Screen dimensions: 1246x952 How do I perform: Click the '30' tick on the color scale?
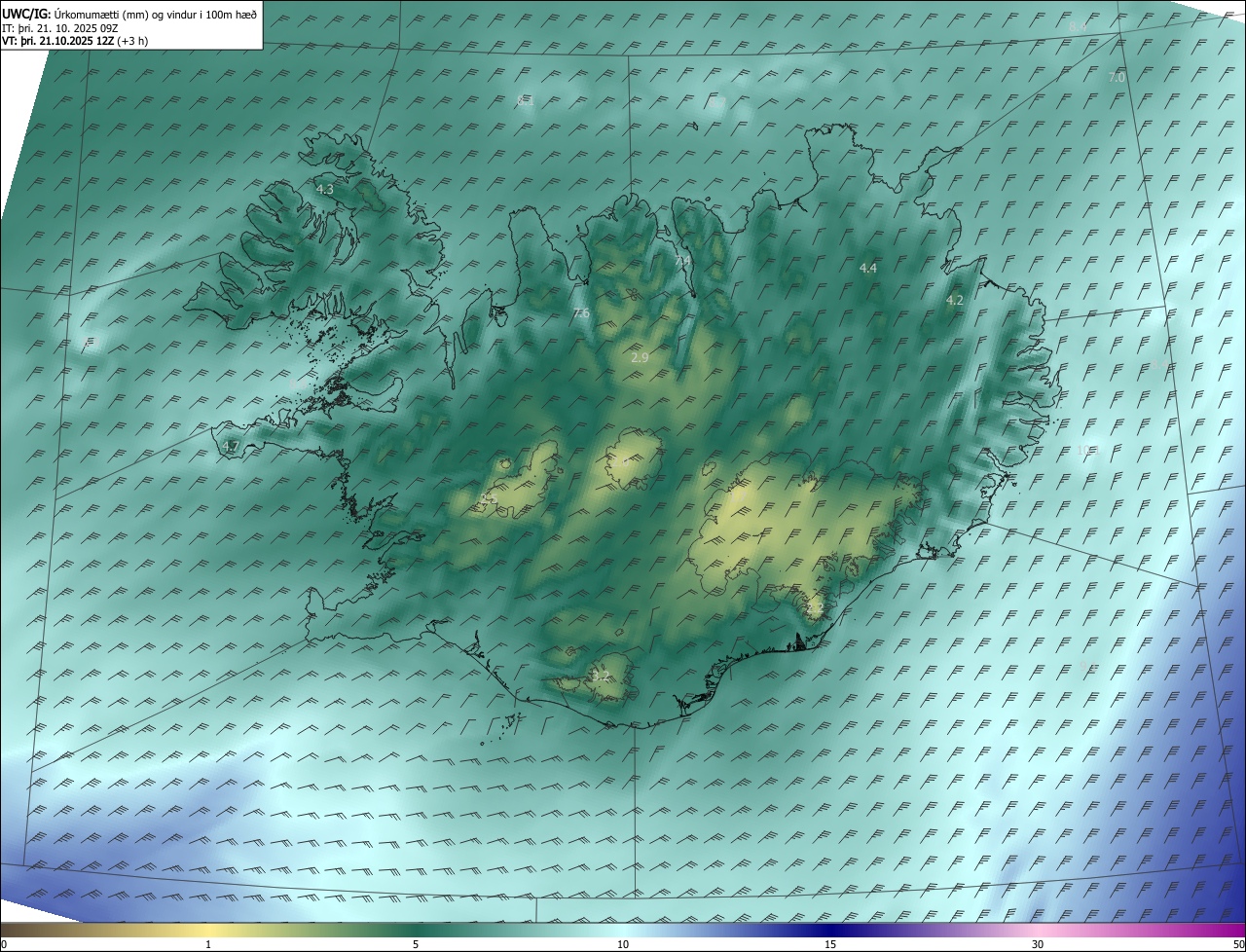(x=1038, y=944)
